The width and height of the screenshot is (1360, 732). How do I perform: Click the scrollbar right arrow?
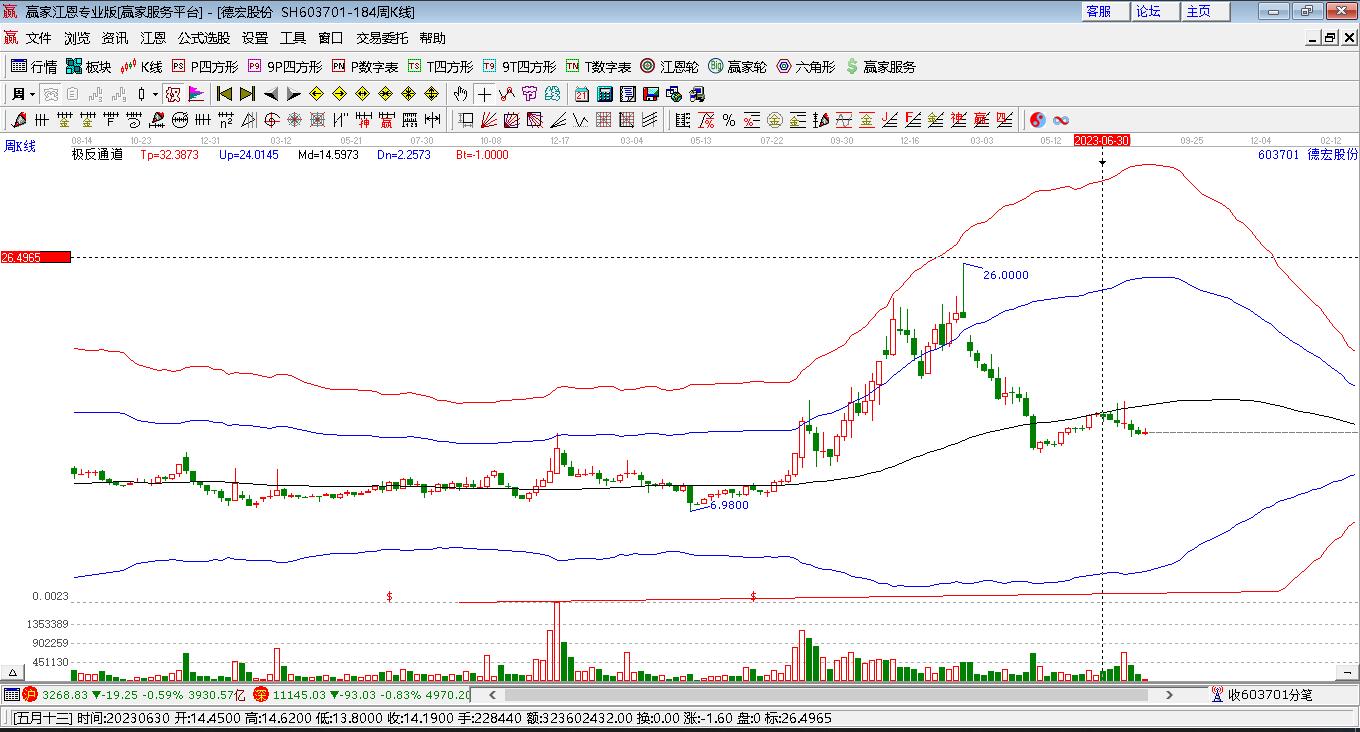point(1169,695)
